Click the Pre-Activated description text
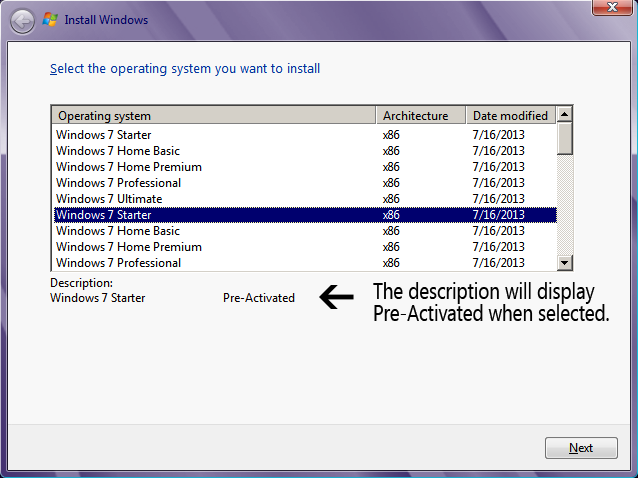 pyautogui.click(x=259, y=298)
